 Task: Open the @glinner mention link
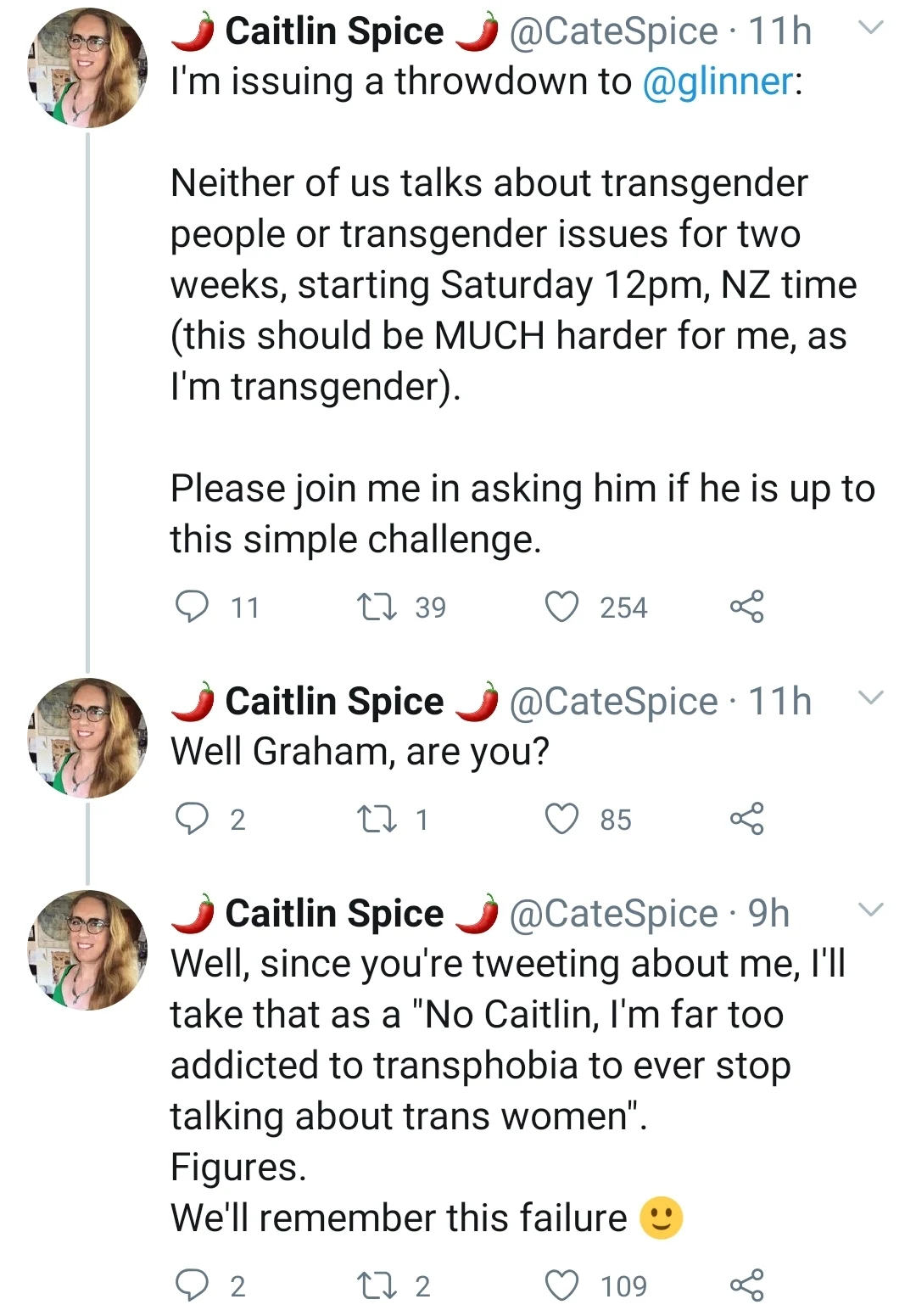click(718, 82)
